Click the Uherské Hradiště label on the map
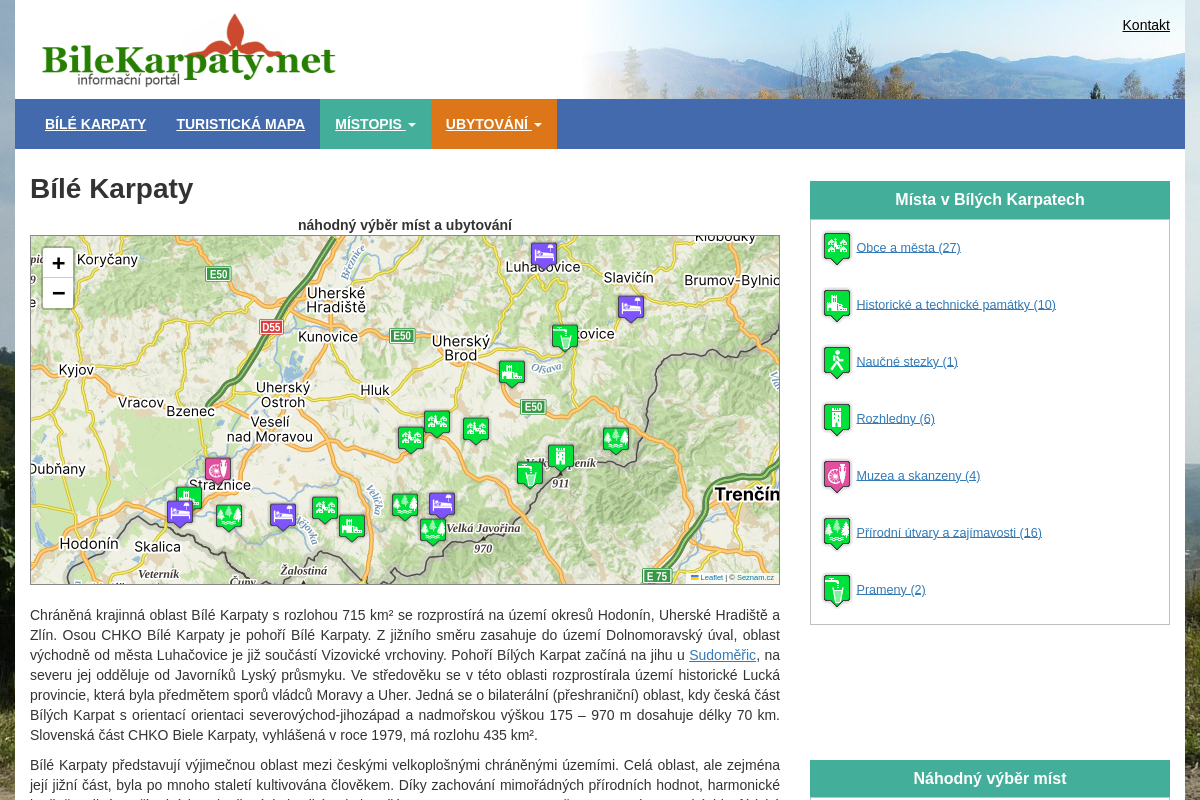The width and height of the screenshot is (1200, 800). (x=336, y=300)
